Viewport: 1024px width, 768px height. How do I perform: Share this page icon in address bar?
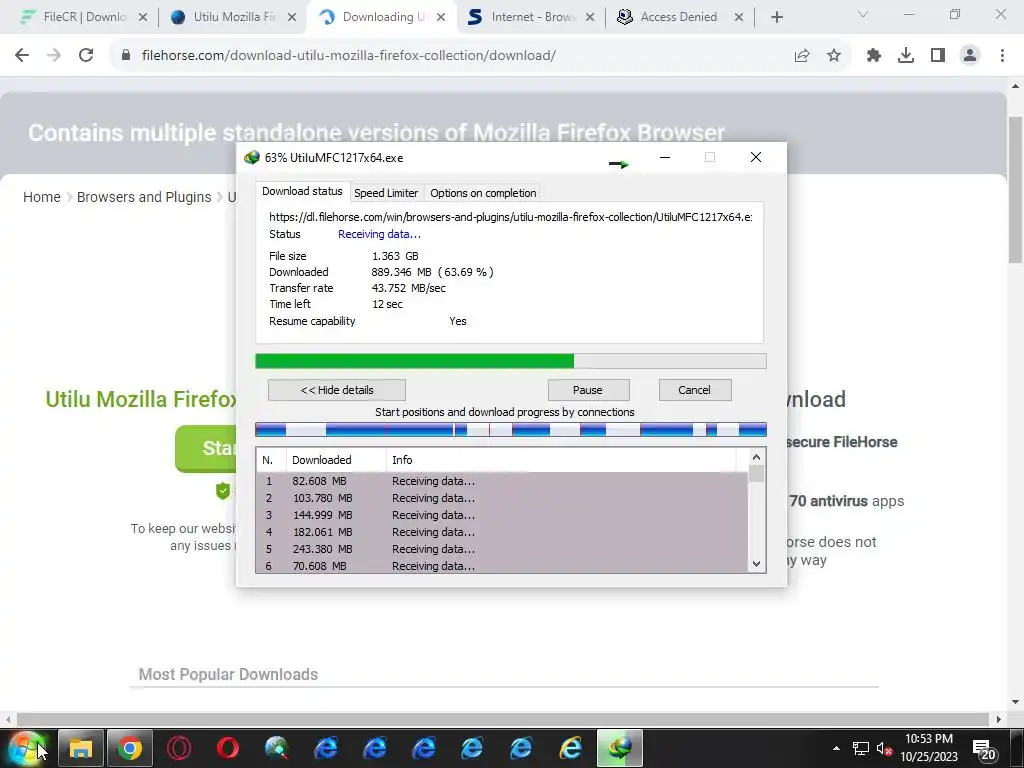point(802,56)
